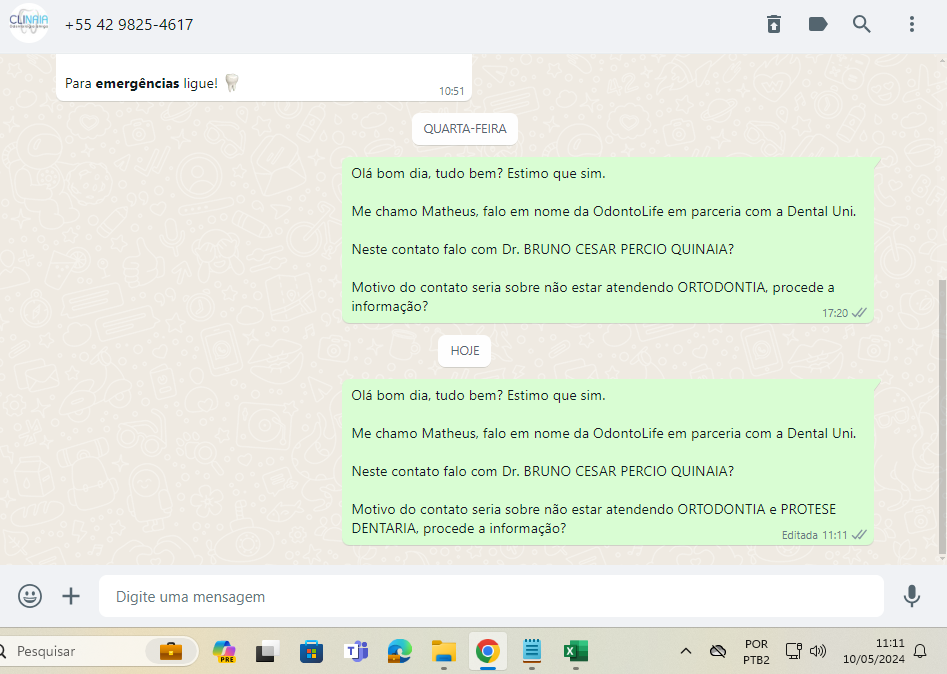Open Microsoft Teams from the taskbar

[x=356, y=651]
